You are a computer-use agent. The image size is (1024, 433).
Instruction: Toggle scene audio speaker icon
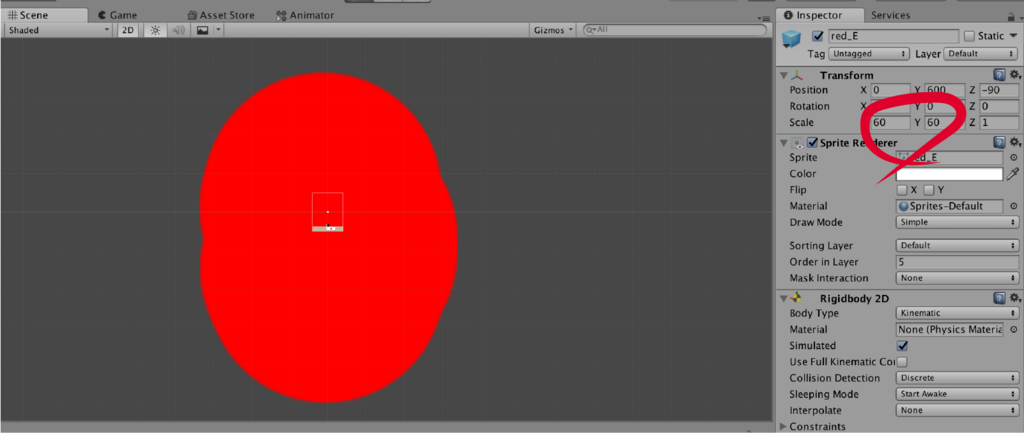click(176, 30)
